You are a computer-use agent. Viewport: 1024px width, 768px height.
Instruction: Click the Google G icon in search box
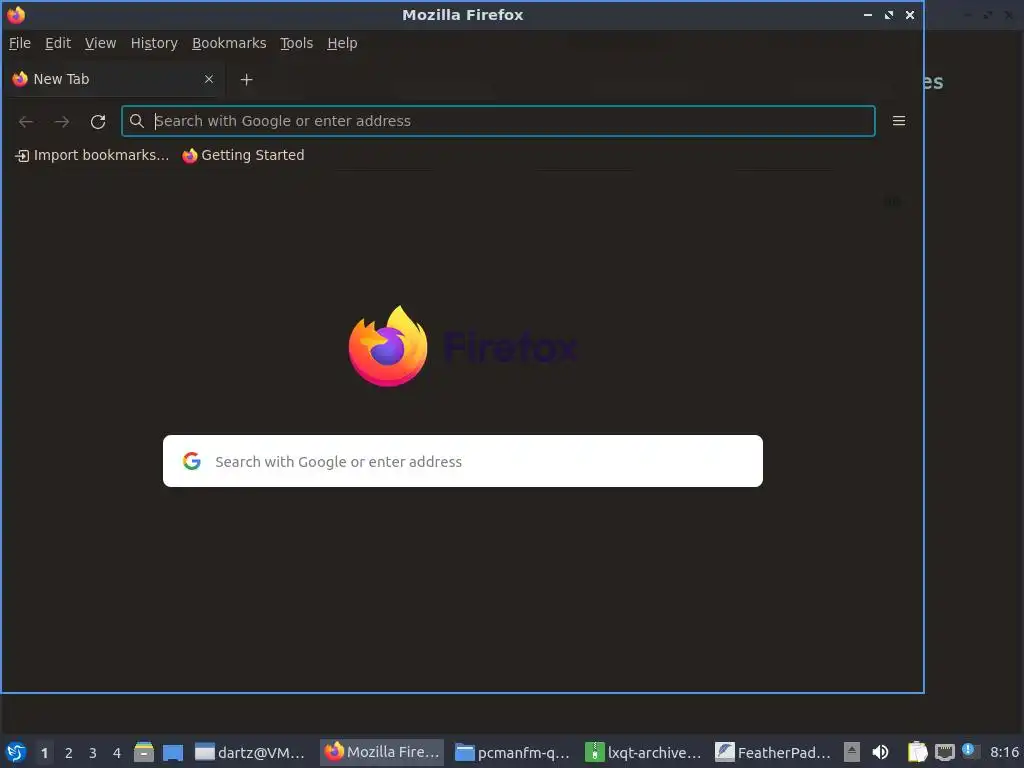point(191,461)
